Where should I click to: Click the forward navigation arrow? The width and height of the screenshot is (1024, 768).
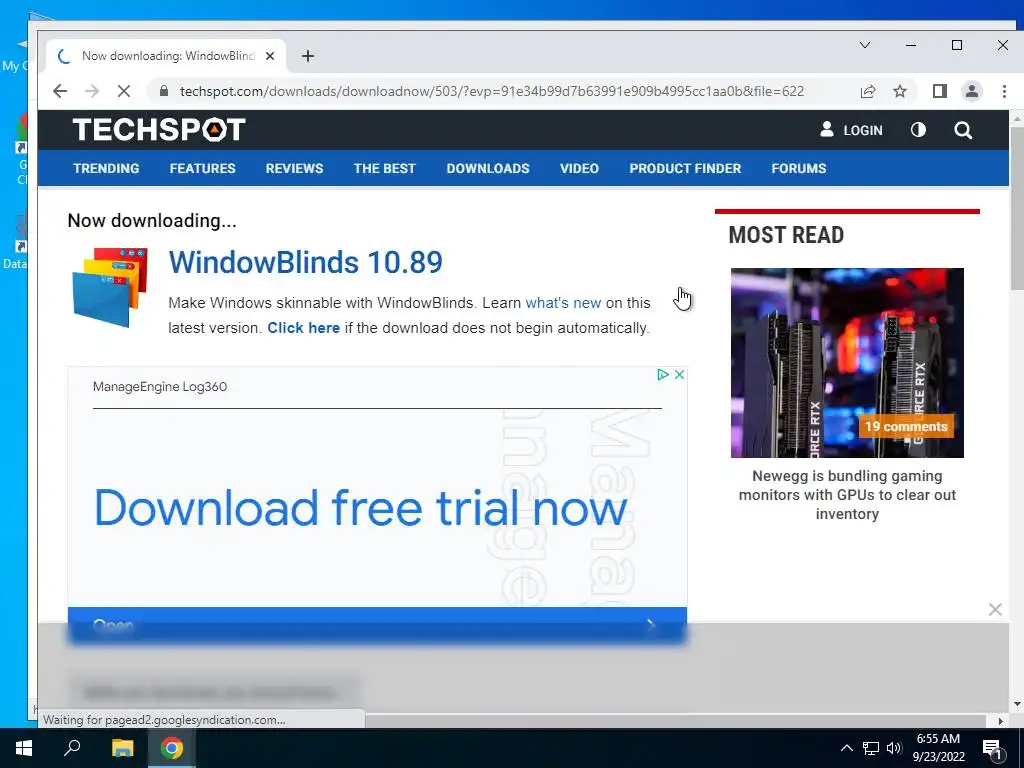click(92, 91)
